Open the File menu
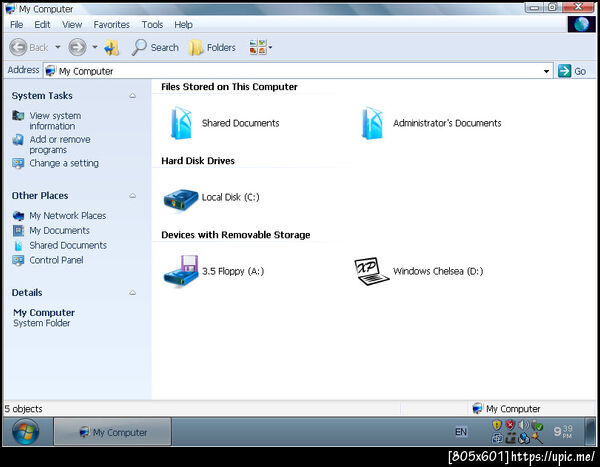 [x=16, y=25]
